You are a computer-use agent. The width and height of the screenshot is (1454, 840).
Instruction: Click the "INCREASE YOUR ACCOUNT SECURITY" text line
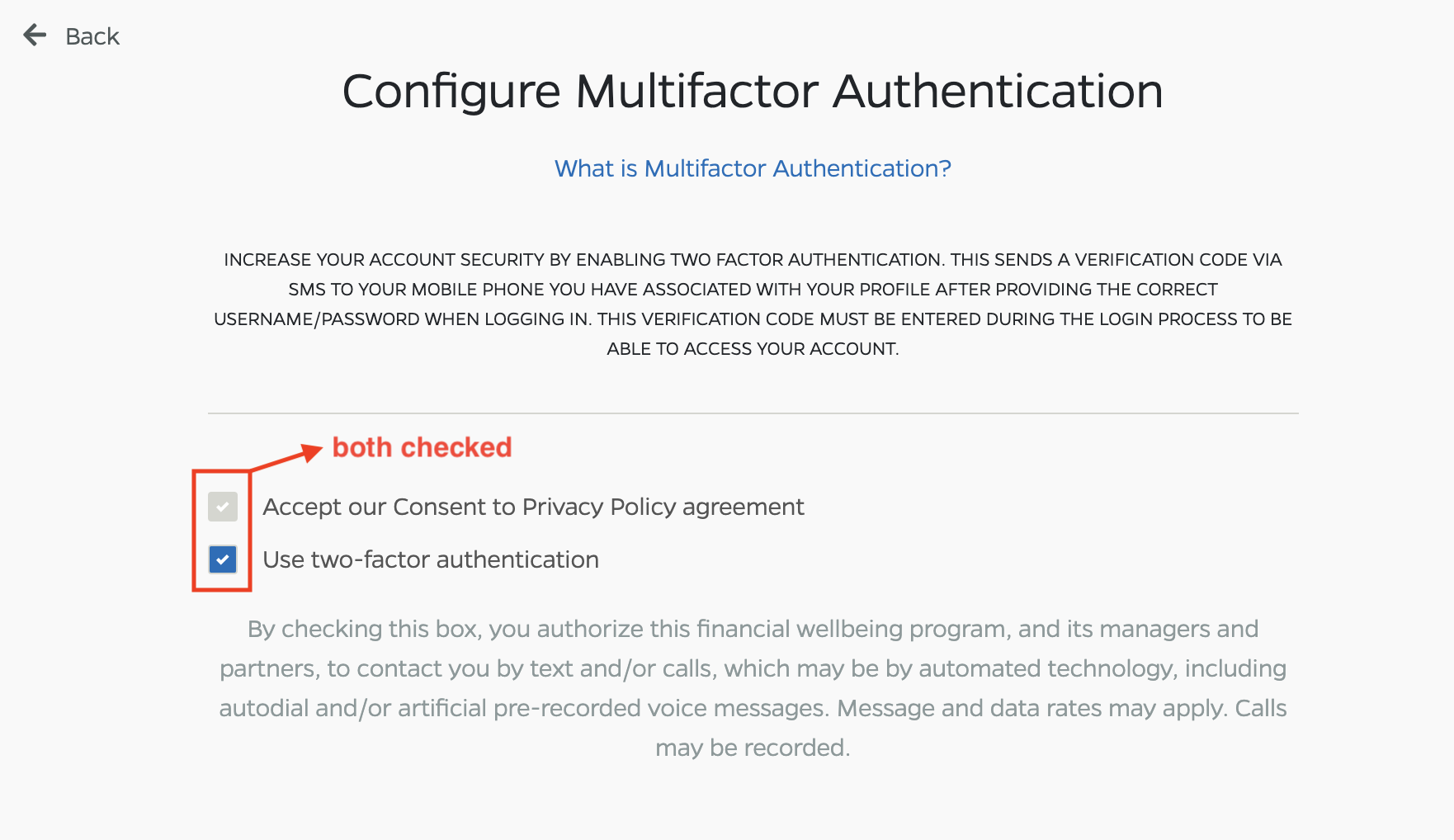(x=753, y=260)
